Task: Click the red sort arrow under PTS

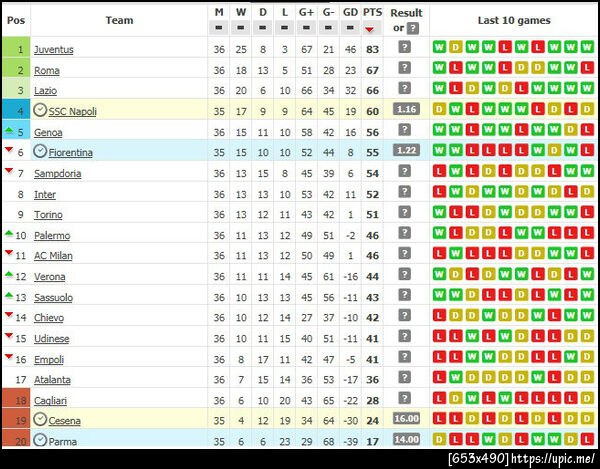Action: [x=372, y=30]
